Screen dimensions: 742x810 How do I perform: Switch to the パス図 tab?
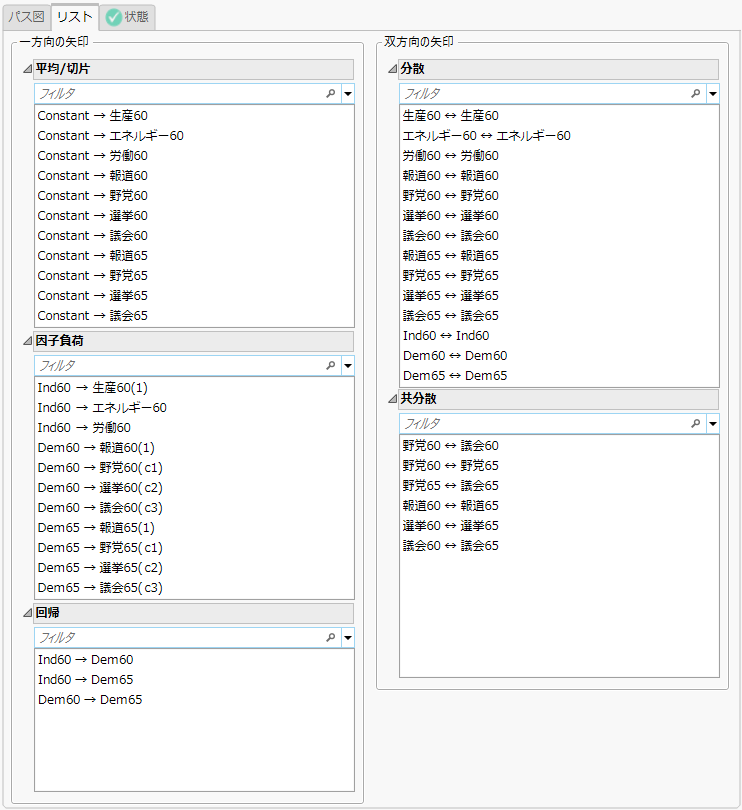point(26,17)
